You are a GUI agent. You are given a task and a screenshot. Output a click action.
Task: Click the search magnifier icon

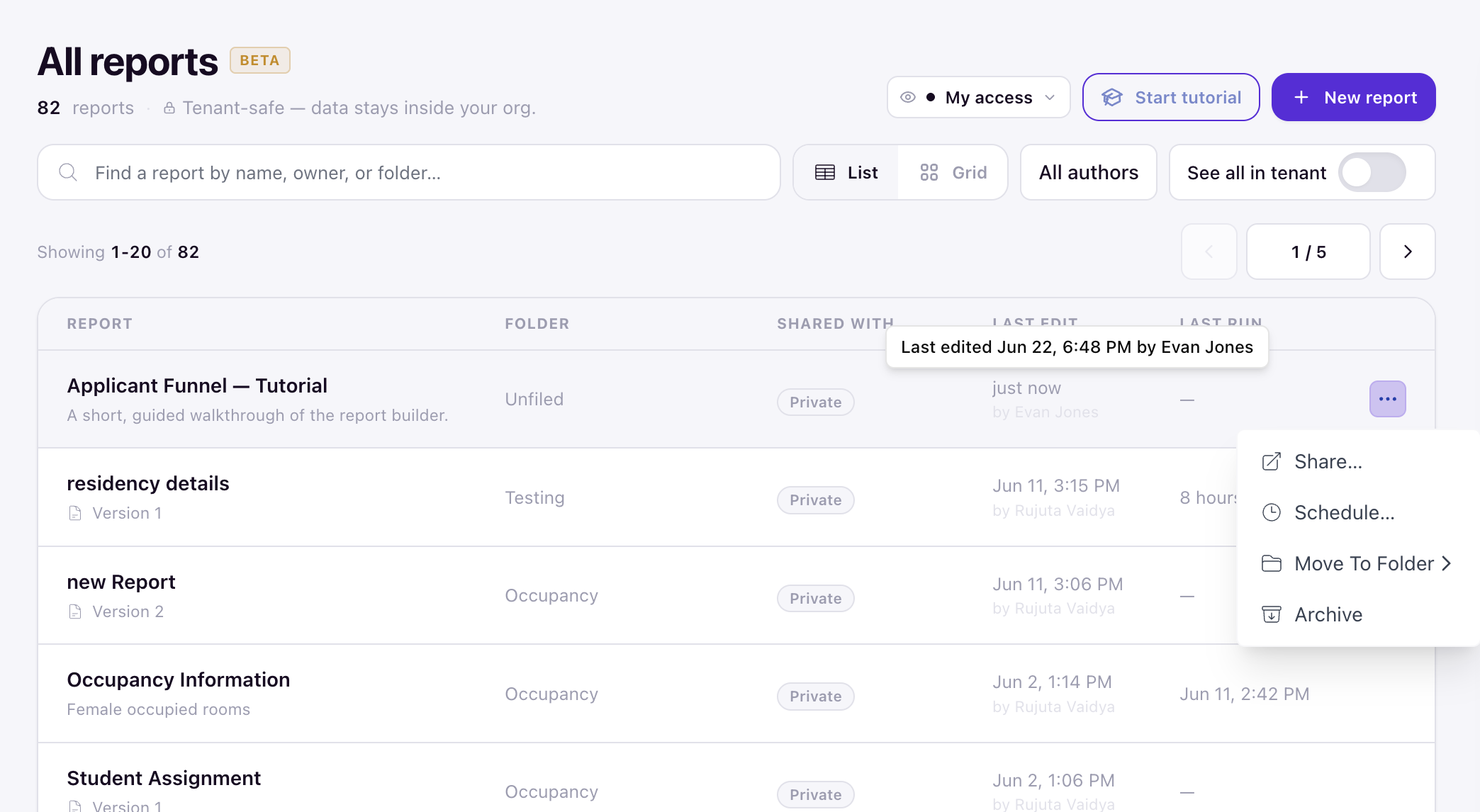68,172
